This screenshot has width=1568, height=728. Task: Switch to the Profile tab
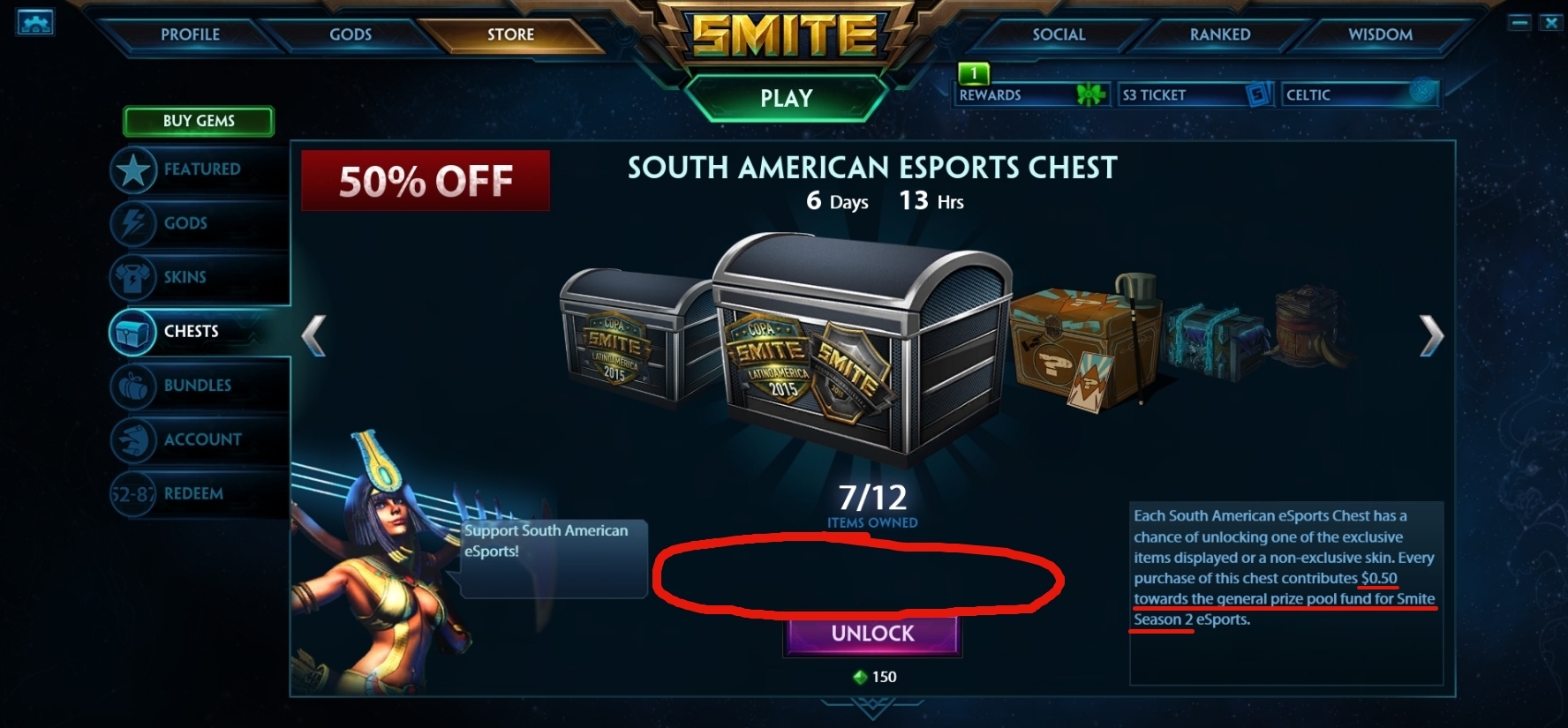pos(190,34)
